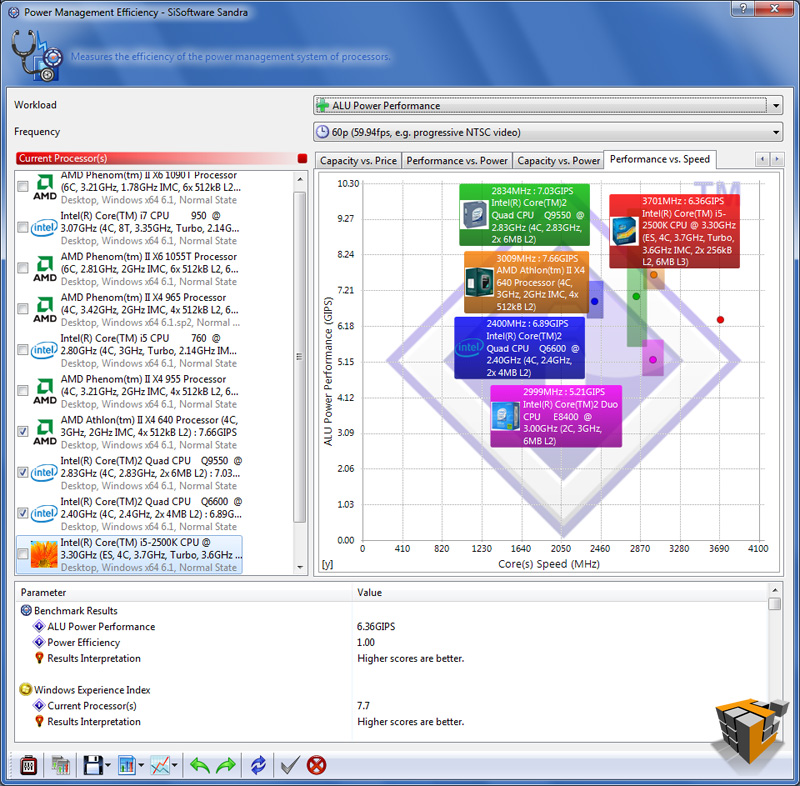This screenshot has width=800, height=786.
Task: Switch to Capacity vs. Price tab
Action: [358, 161]
